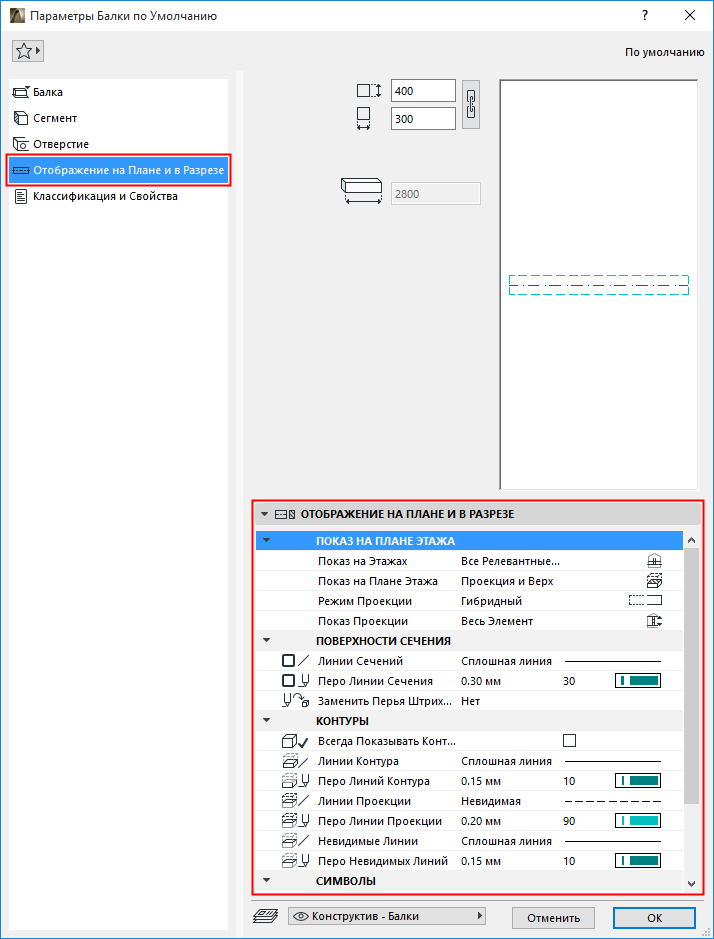Click the Линии Проекции row icon

(x=296, y=801)
